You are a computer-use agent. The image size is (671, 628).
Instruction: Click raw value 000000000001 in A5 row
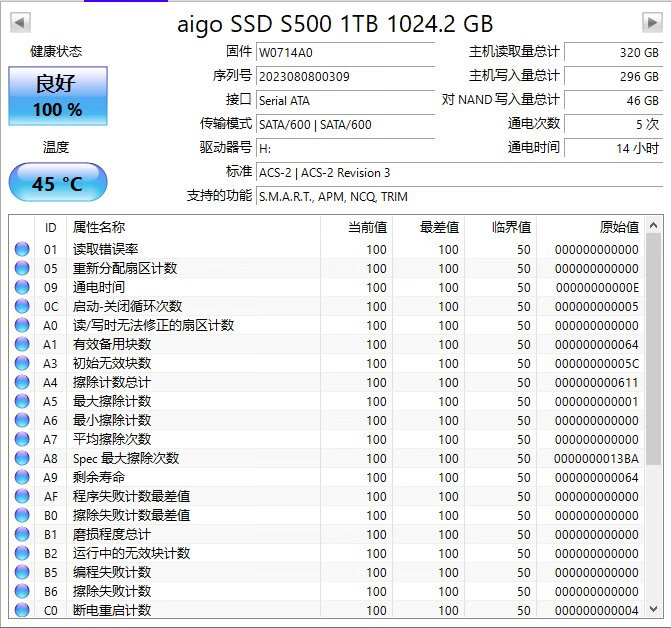pyautogui.click(x=597, y=402)
